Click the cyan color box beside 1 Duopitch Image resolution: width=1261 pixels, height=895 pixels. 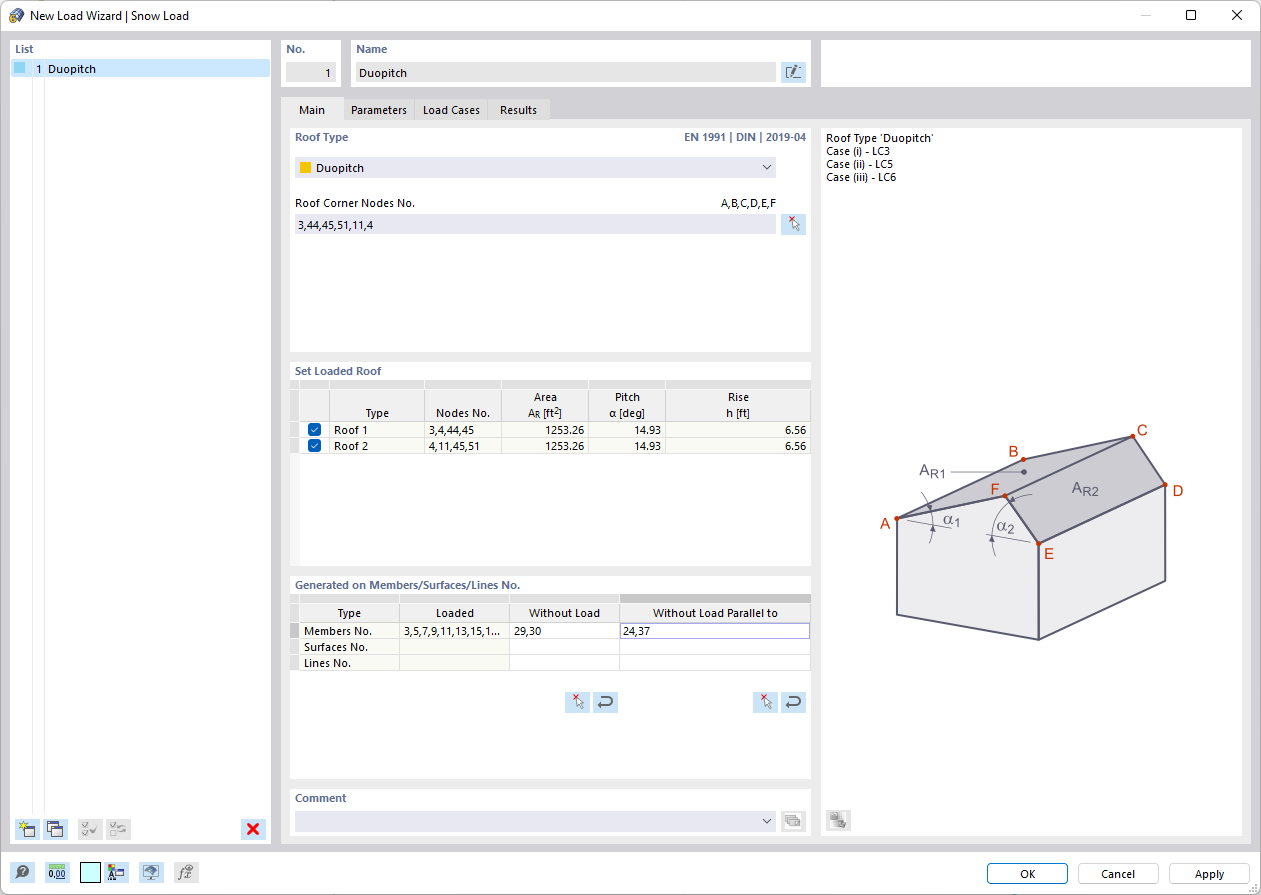(19, 68)
